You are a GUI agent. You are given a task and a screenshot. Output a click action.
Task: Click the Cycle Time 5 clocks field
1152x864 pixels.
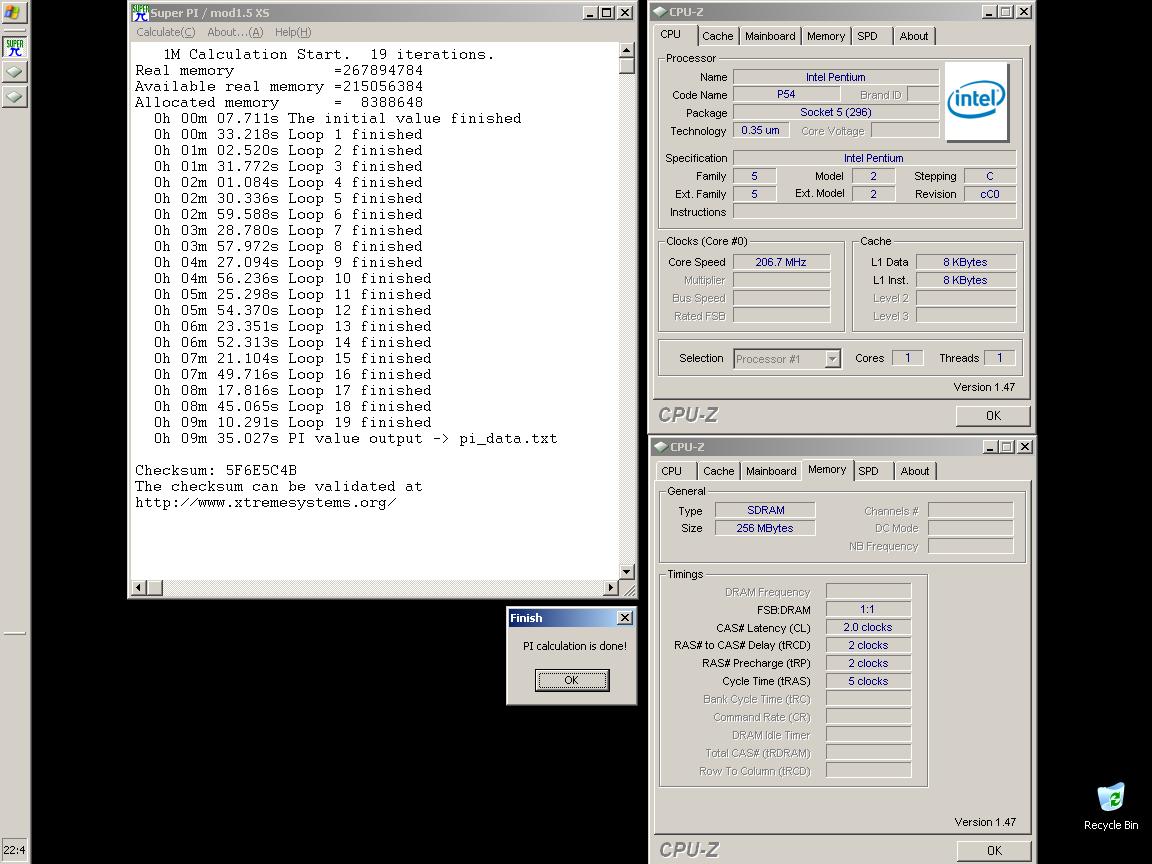[868, 681]
